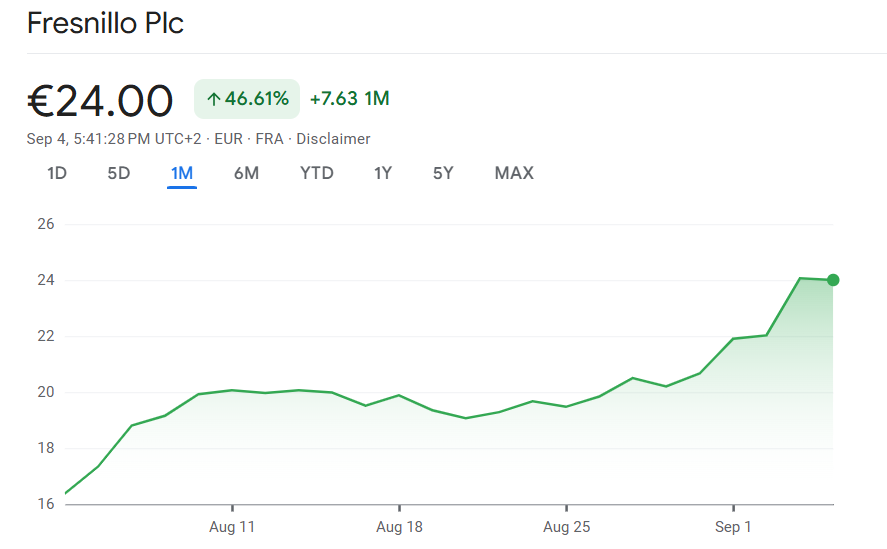887x549 pixels.
Task: Open the Disclaimer link
Action: pos(333,139)
